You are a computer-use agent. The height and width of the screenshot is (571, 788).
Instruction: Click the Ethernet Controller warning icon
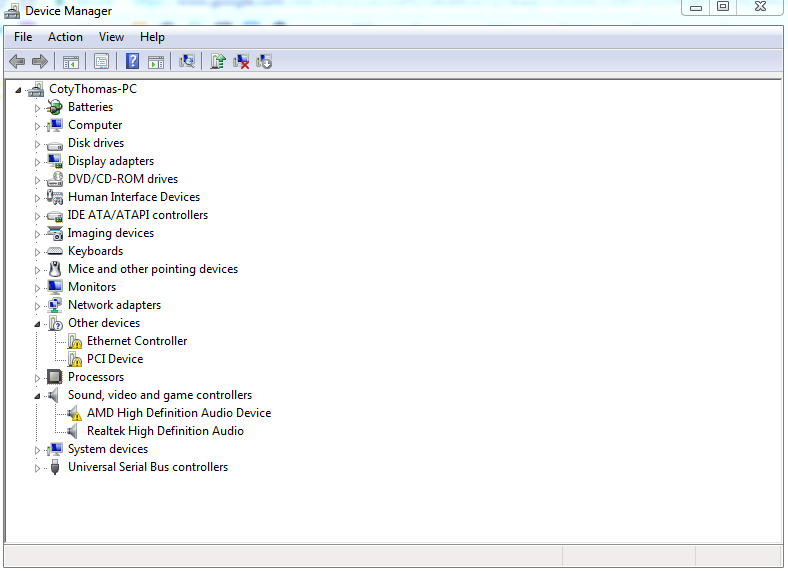click(74, 341)
